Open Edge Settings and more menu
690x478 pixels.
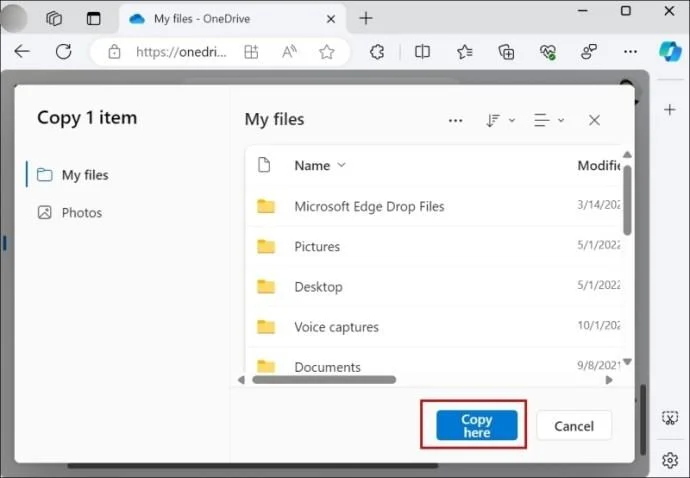[630, 52]
